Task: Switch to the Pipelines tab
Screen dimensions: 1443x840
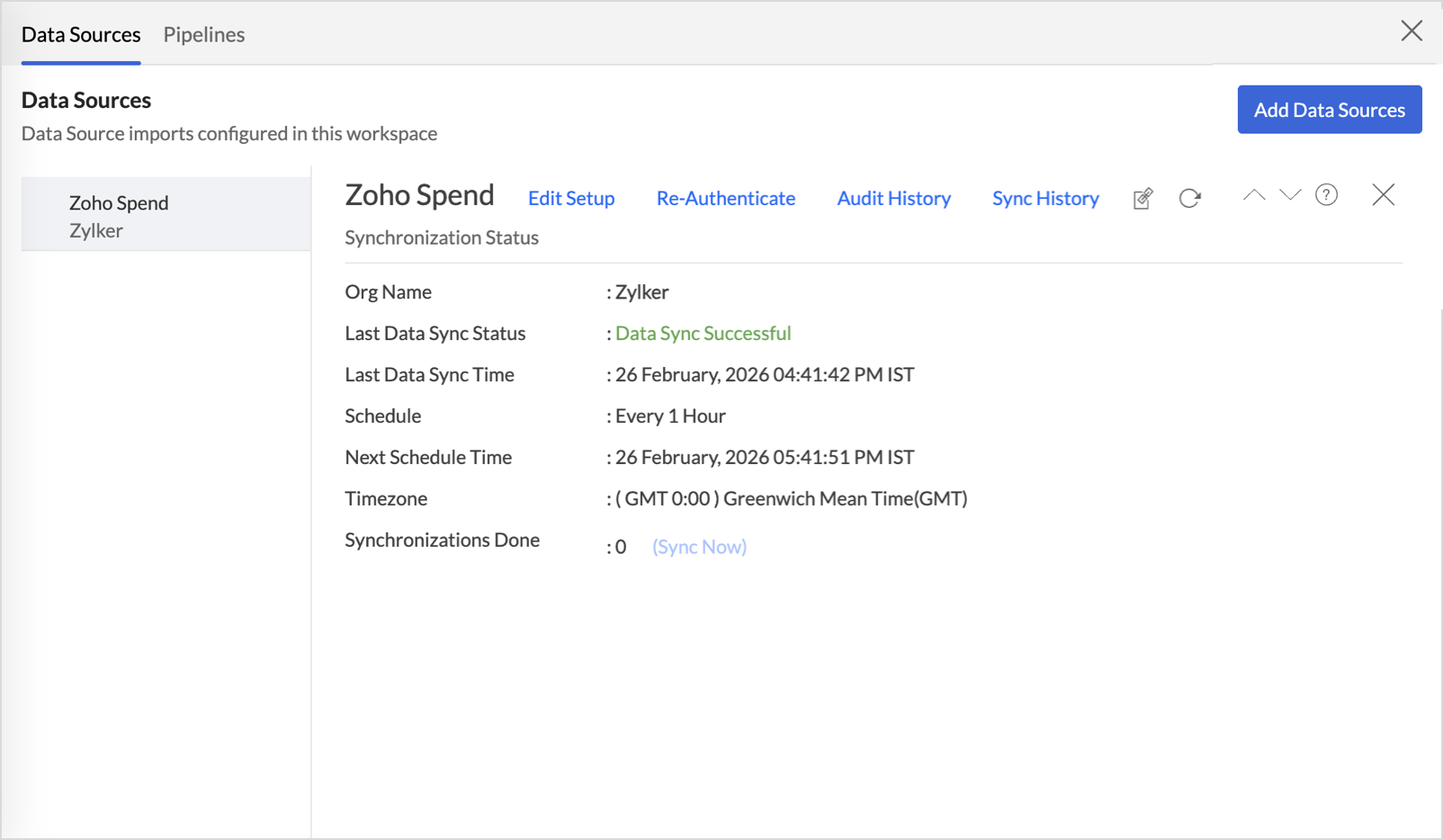Action: pyautogui.click(x=204, y=34)
